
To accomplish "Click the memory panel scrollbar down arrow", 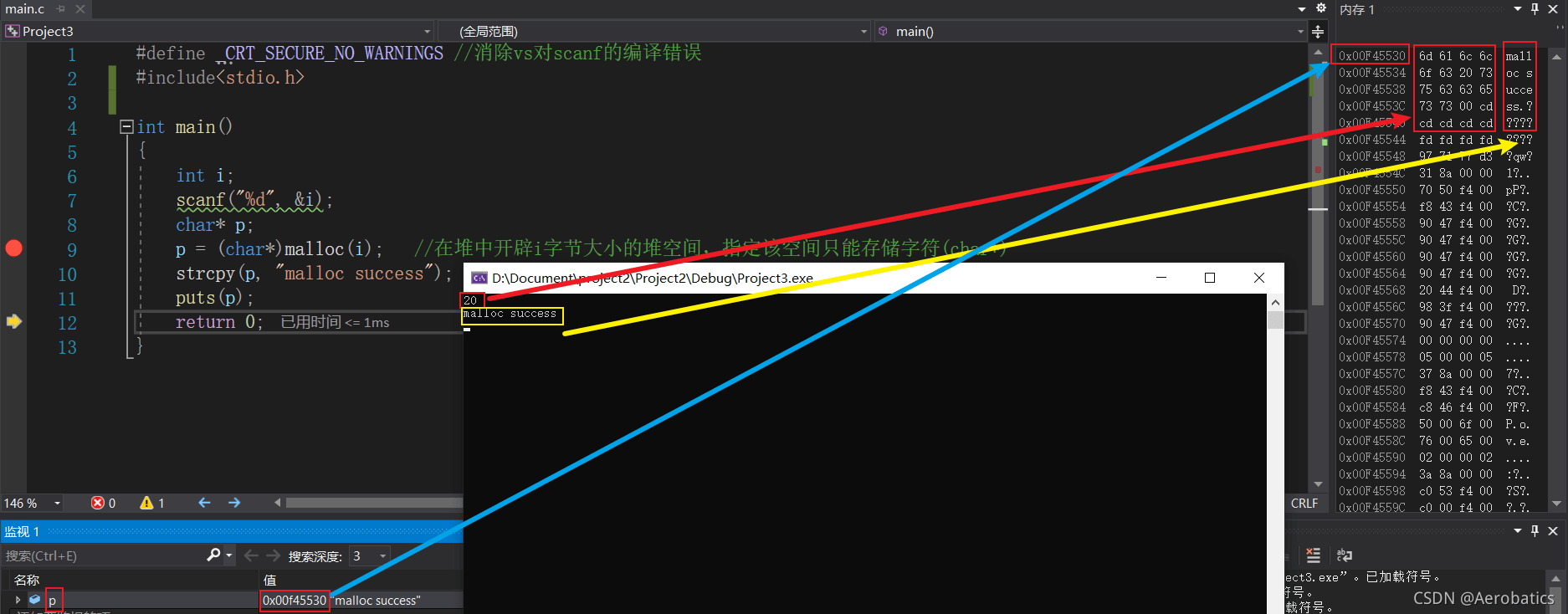I will (1556, 504).
